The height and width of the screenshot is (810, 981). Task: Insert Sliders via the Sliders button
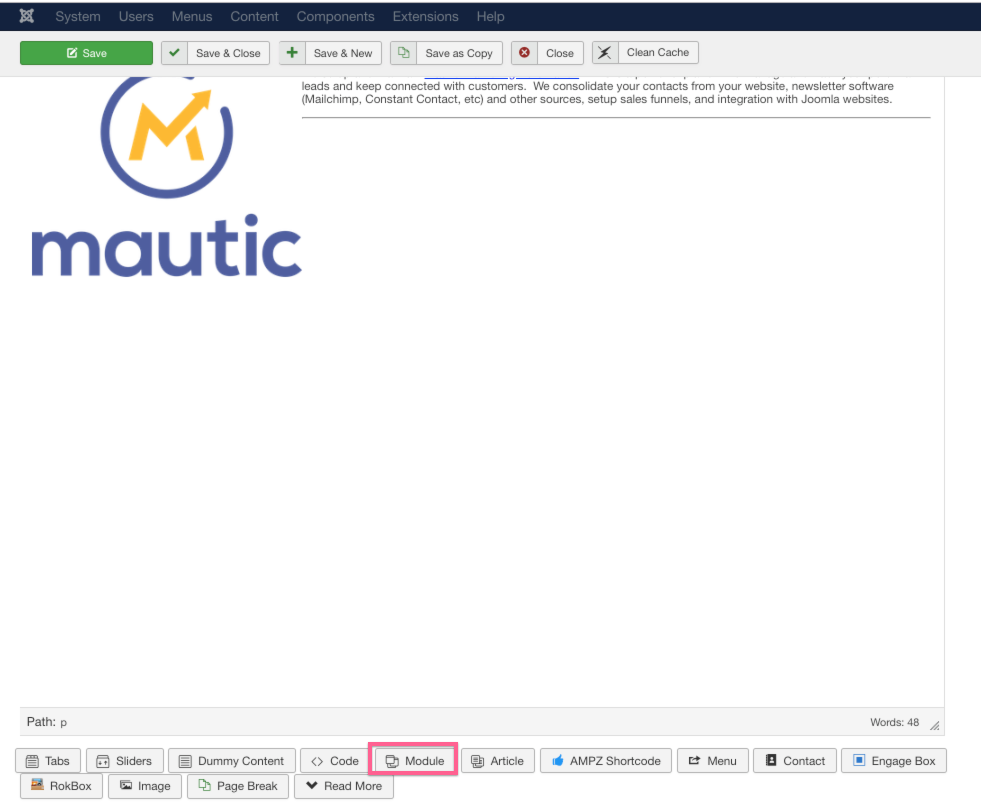click(125, 761)
